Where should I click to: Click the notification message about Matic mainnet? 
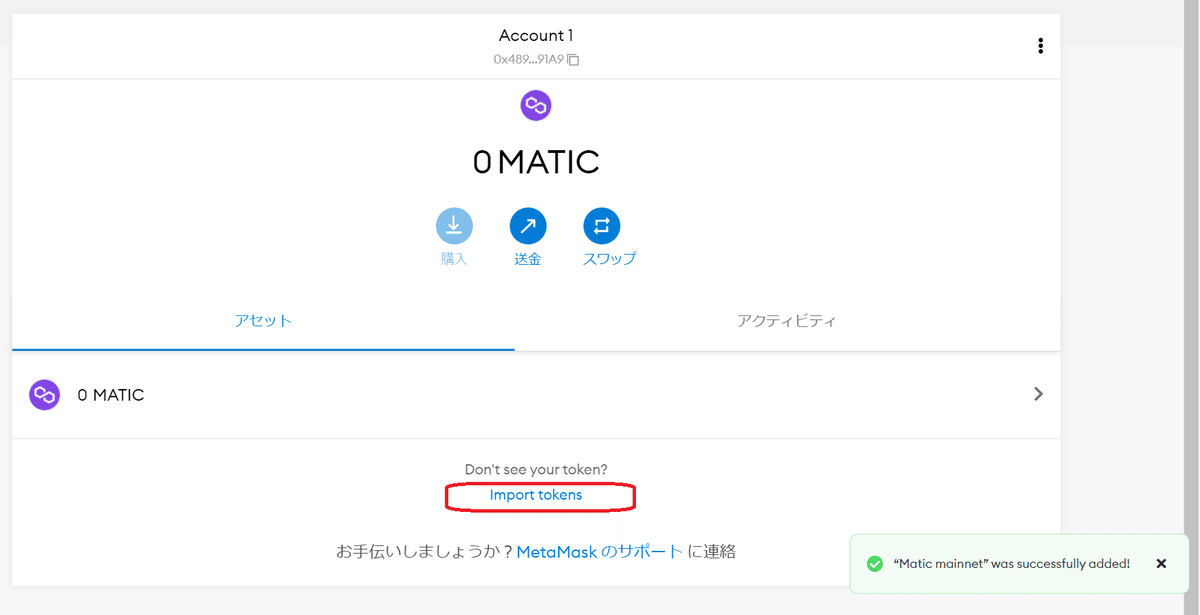(x=1012, y=564)
